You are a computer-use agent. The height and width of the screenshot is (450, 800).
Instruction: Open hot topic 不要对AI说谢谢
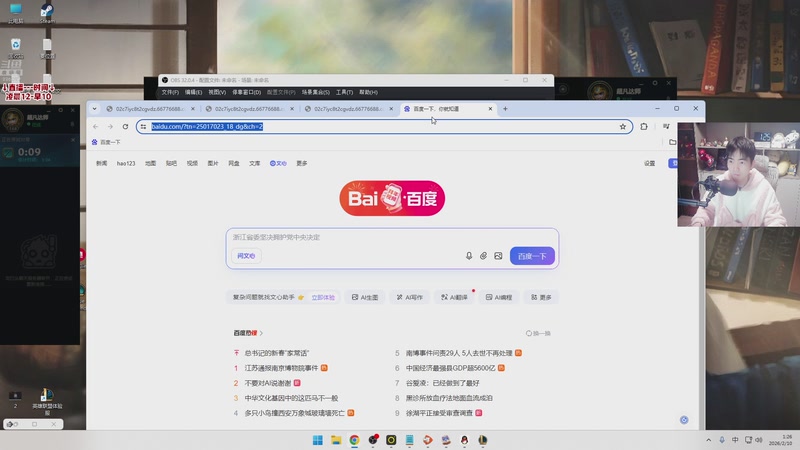[268, 383]
